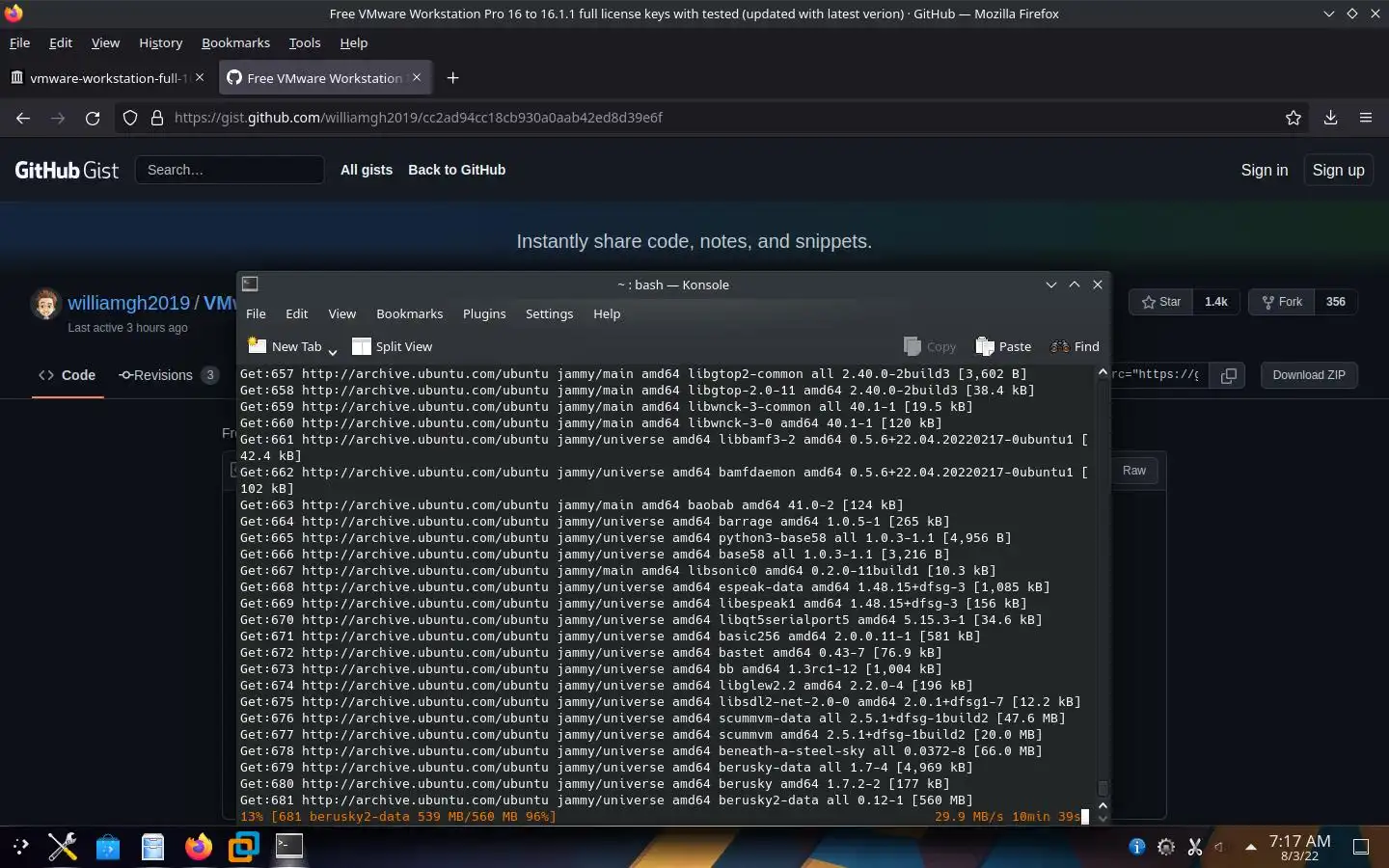Click Konsole New Tab toolbar button
Screen dimensions: 1389x868
click(285, 346)
